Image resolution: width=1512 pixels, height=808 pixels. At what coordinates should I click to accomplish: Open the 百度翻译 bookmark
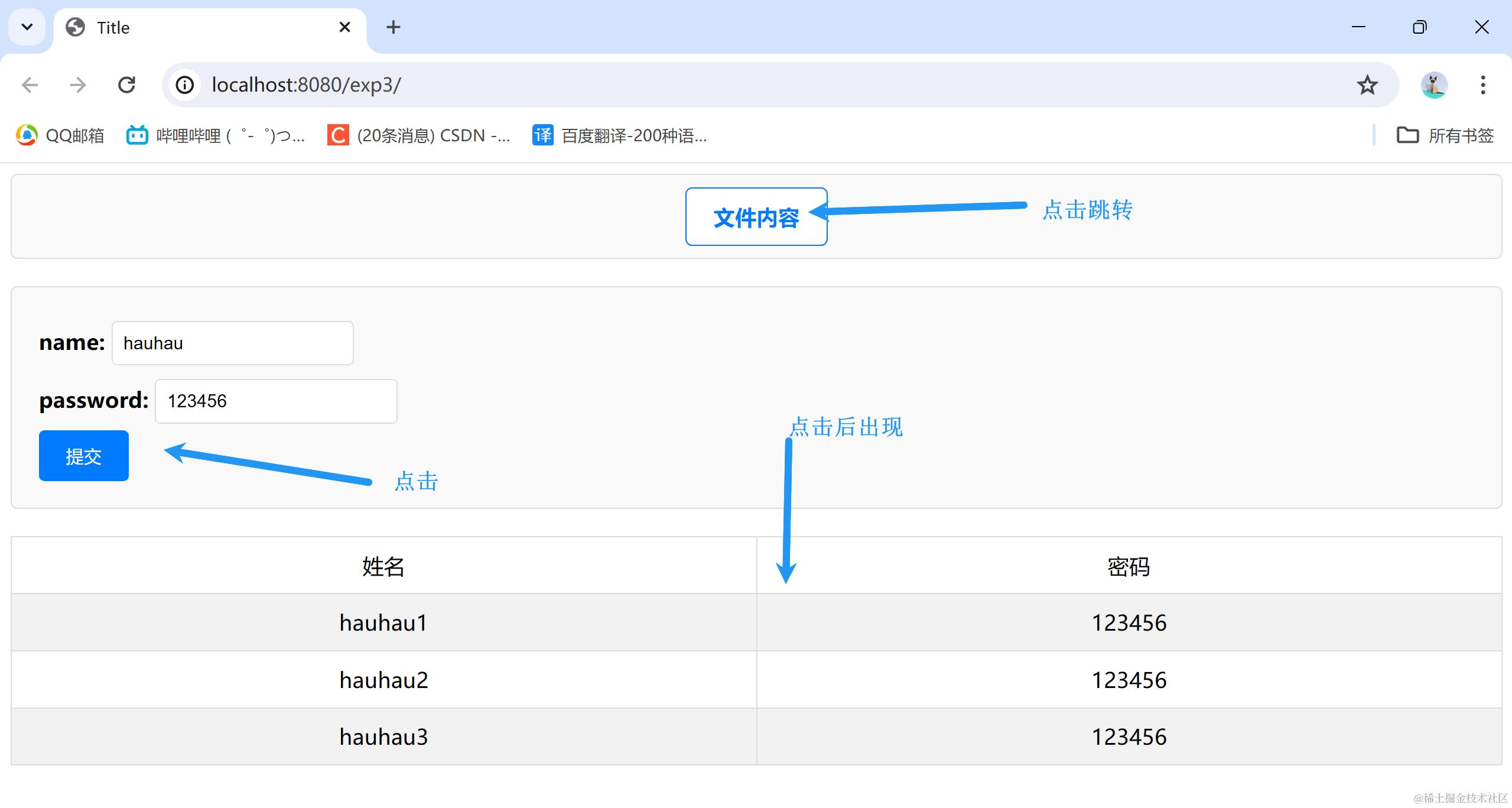tap(620, 135)
